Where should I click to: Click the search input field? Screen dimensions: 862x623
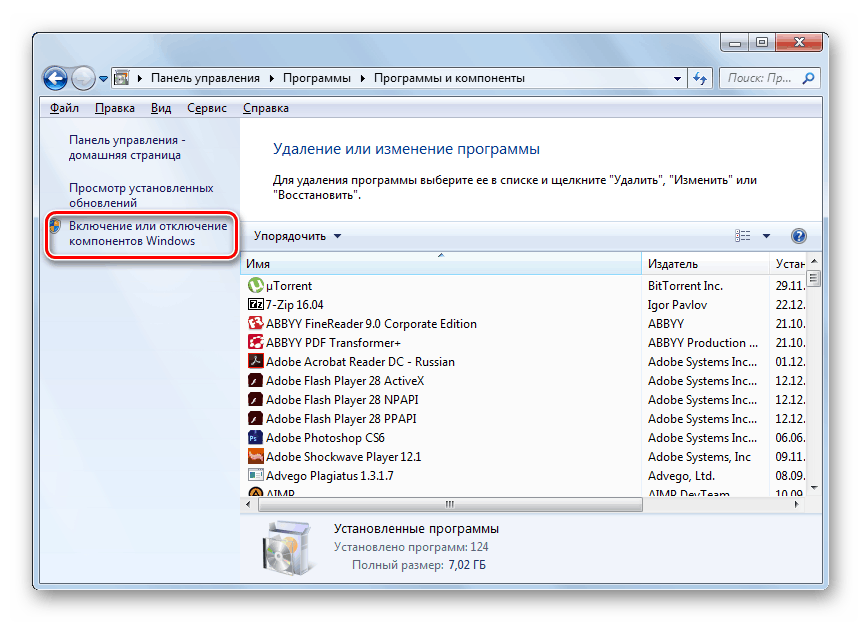coord(761,78)
